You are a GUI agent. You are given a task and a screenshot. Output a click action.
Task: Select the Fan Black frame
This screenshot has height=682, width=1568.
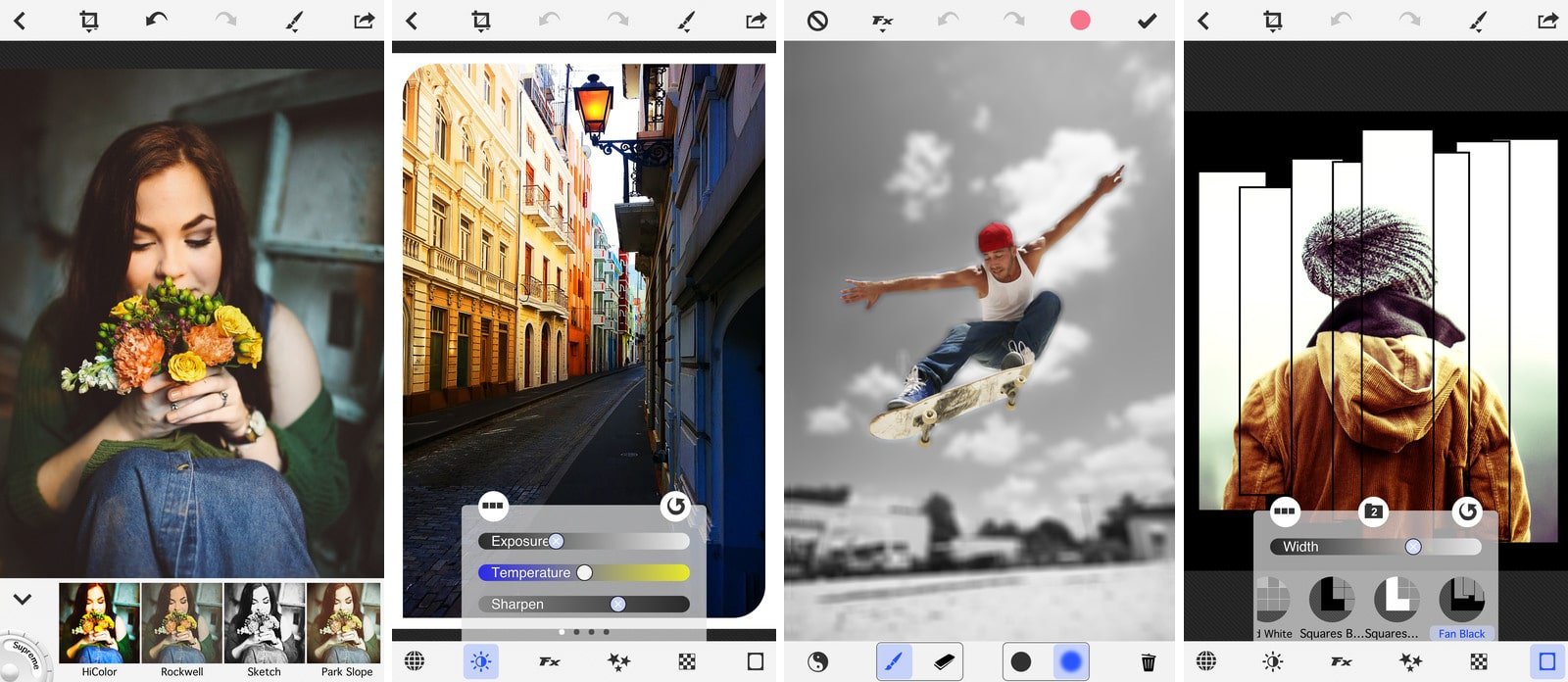pyautogui.click(x=1461, y=608)
